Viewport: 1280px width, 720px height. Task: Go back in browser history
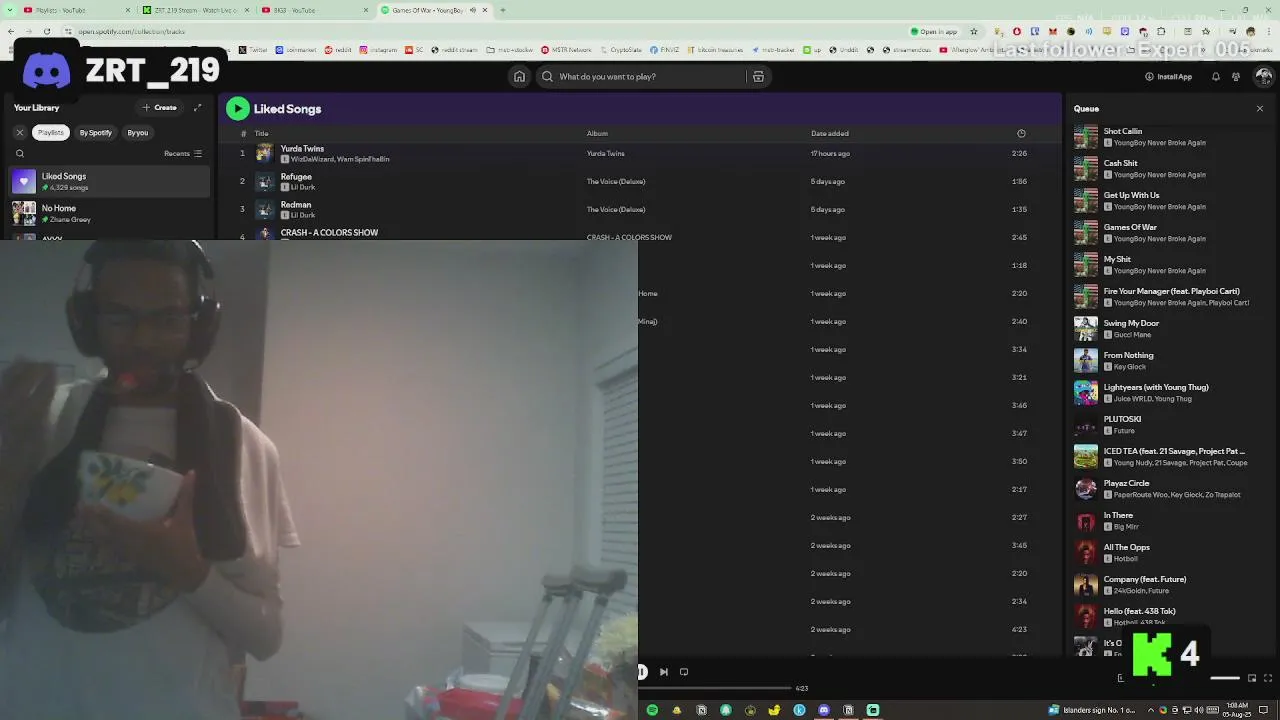click(11, 31)
